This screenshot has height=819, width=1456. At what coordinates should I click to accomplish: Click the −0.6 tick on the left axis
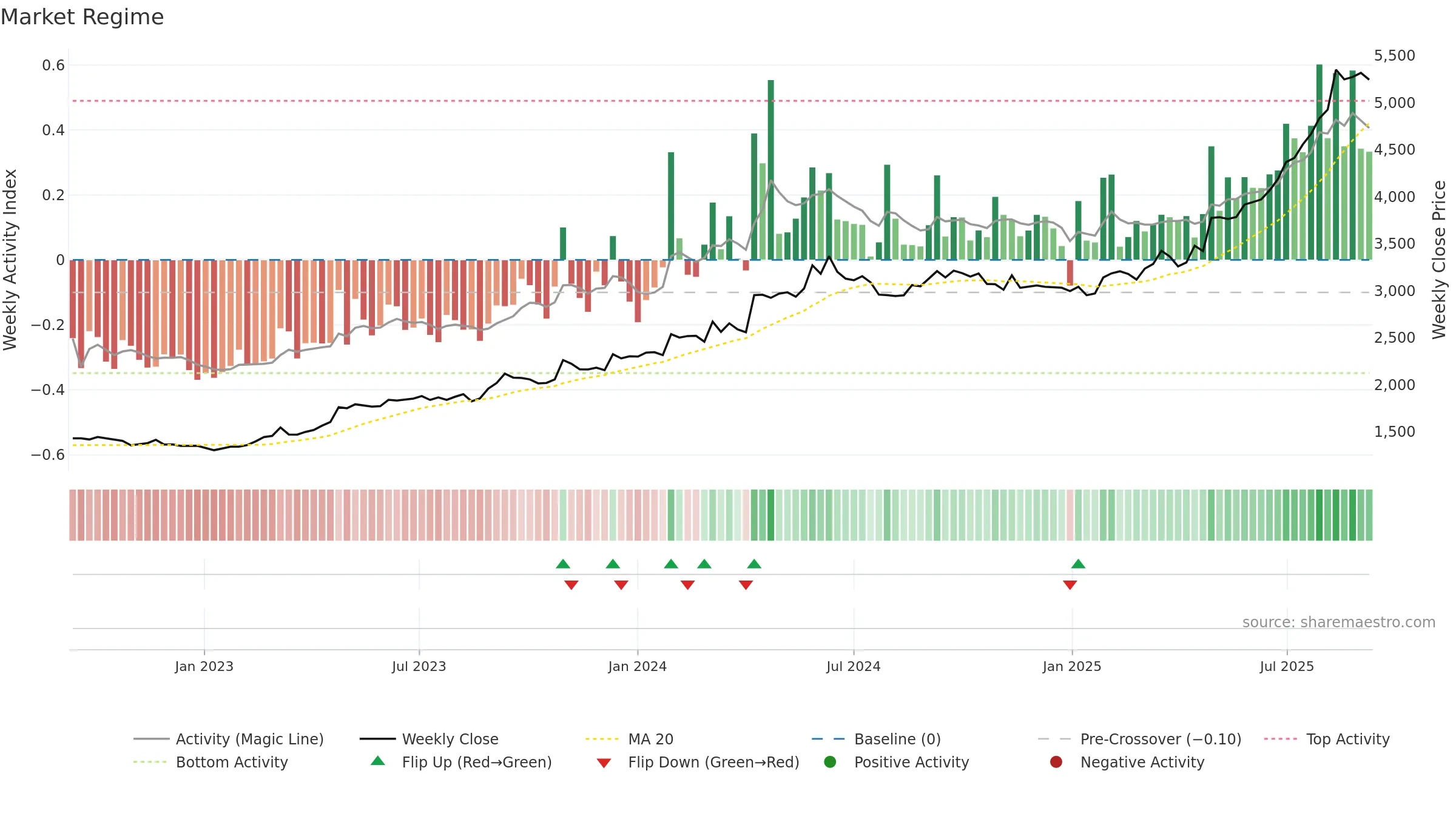click(48, 454)
